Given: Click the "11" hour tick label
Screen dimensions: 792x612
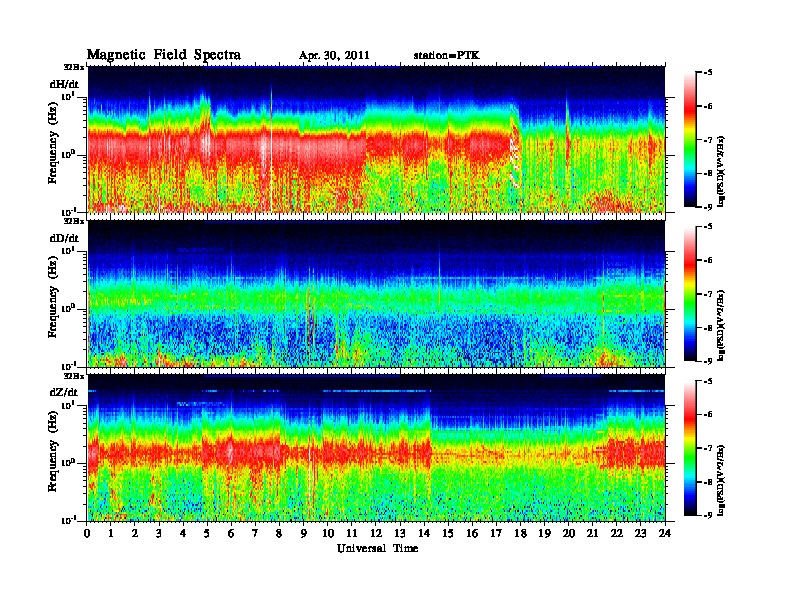Looking at the screenshot, I should (352, 534).
